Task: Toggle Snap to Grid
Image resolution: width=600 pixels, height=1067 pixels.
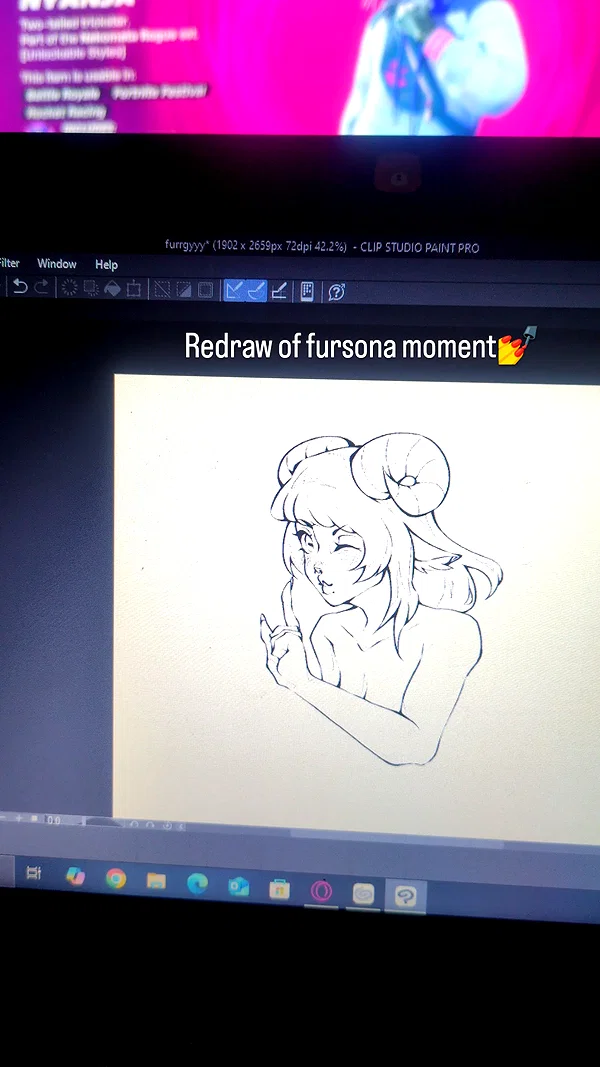Action: pyautogui.click(x=278, y=292)
